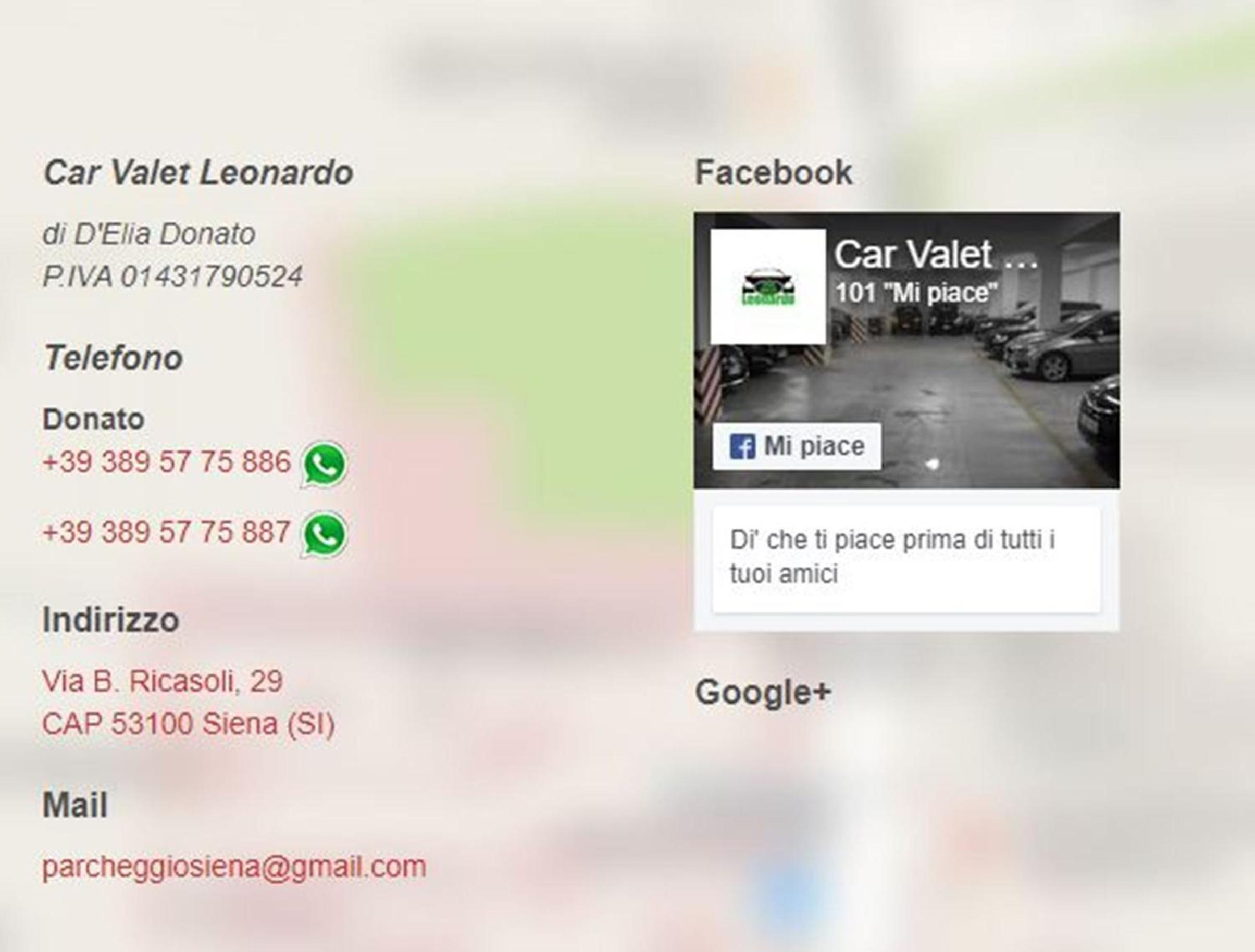Image resolution: width=1255 pixels, height=952 pixels.
Task: Click the Google+ section heading
Action: [763, 693]
